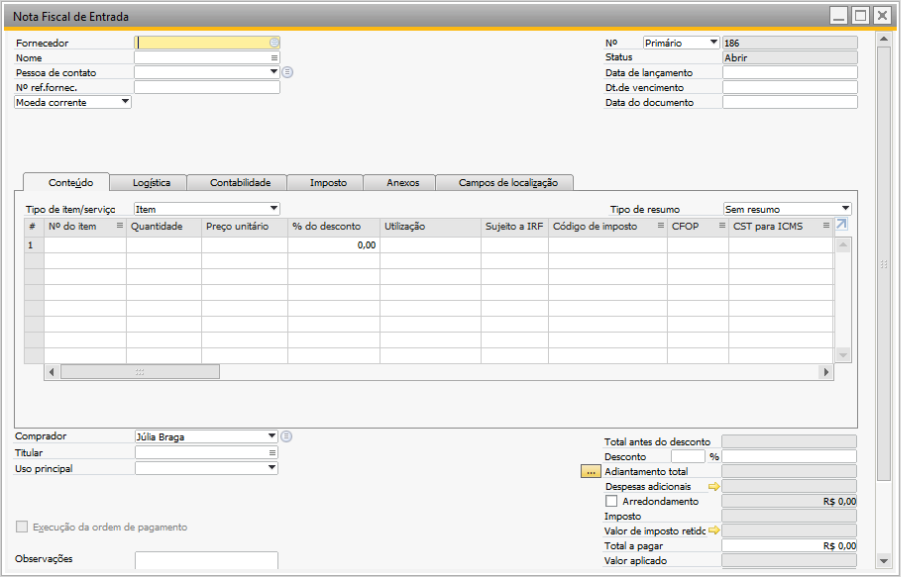Click the yellow arrow beside Despesas adicionais
The height and width of the screenshot is (577, 901).
[x=714, y=486]
